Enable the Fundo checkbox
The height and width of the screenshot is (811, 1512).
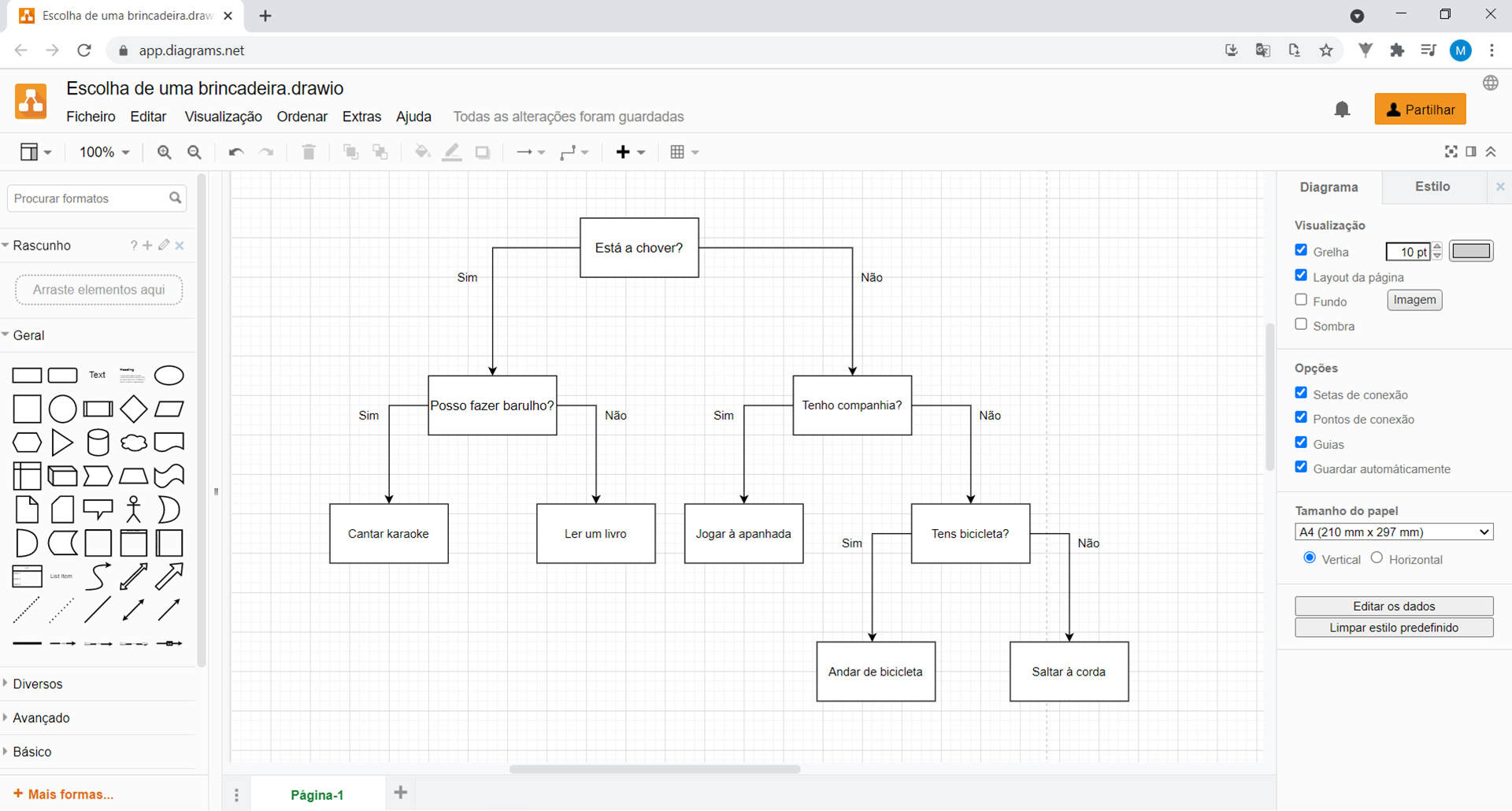pyautogui.click(x=1301, y=300)
